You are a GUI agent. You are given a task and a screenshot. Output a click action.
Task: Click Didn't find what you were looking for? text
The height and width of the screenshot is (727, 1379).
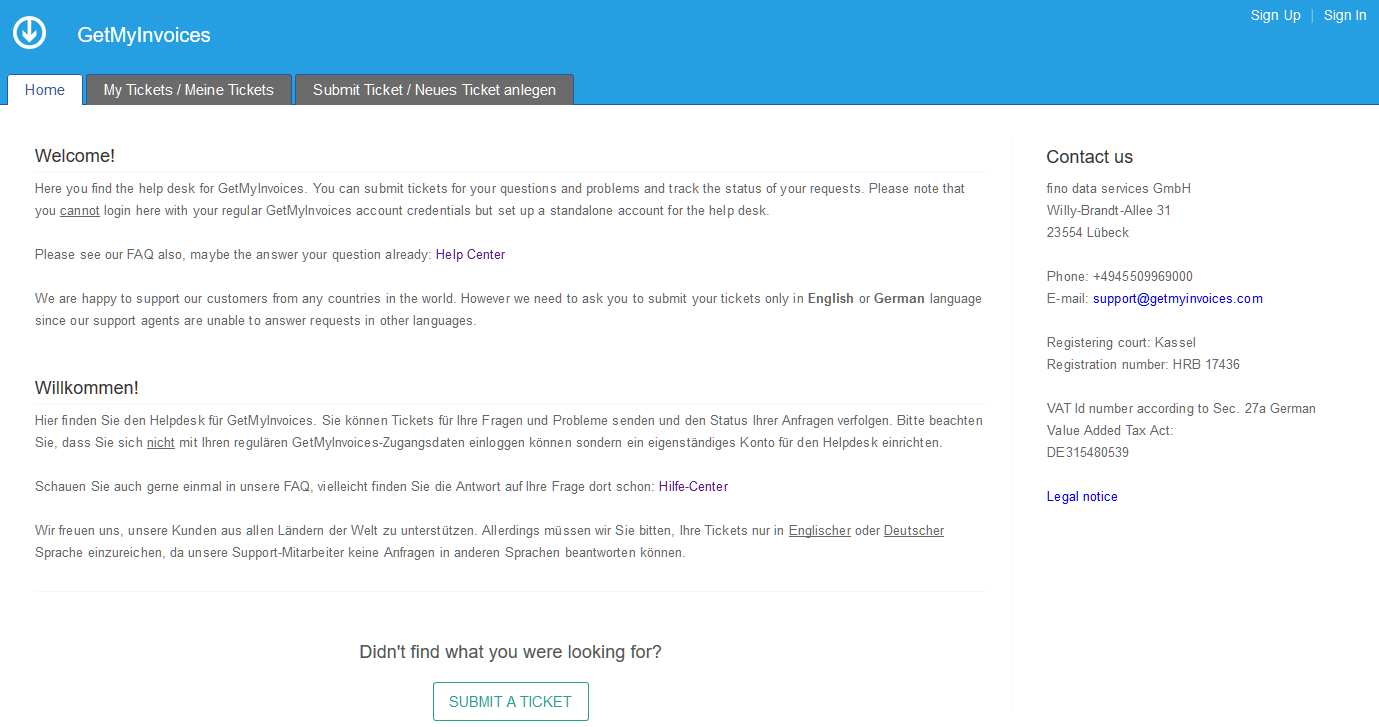click(x=510, y=652)
